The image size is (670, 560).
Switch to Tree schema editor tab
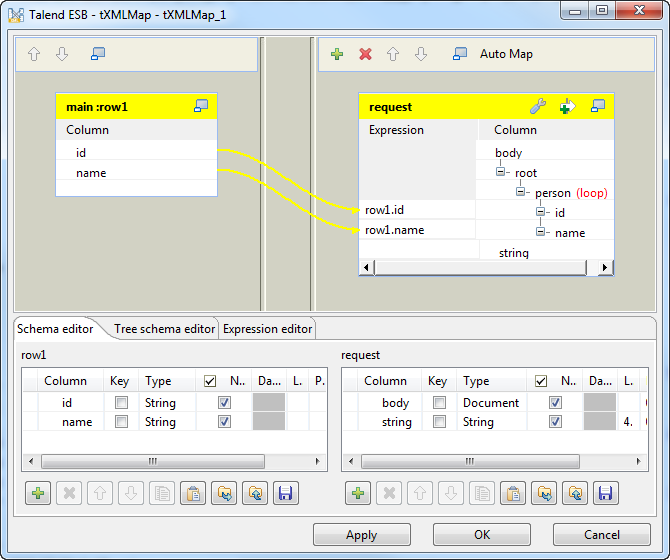point(164,329)
